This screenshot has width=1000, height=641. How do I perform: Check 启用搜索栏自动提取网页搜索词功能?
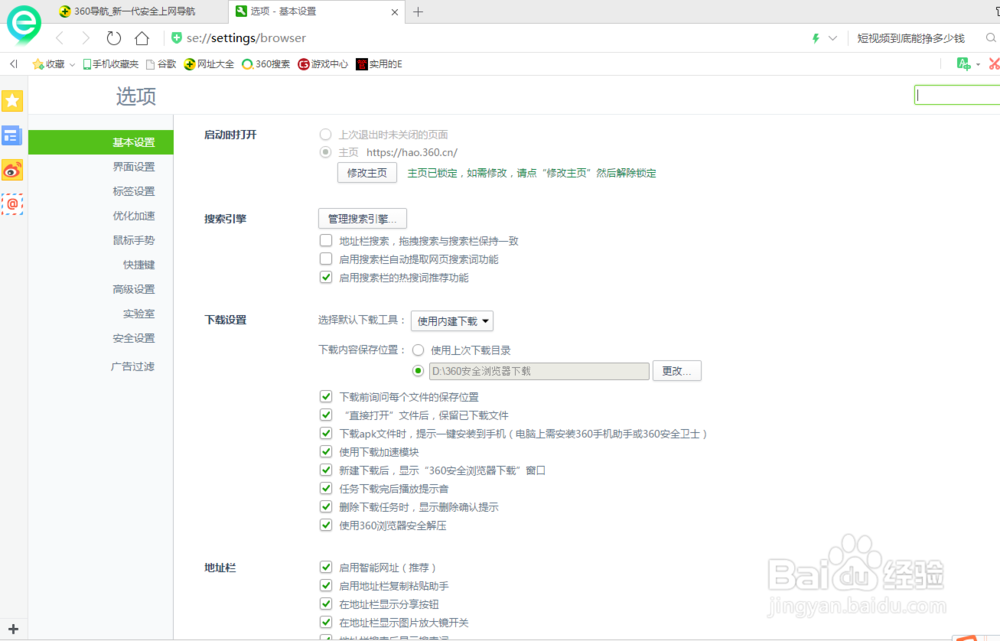point(326,259)
